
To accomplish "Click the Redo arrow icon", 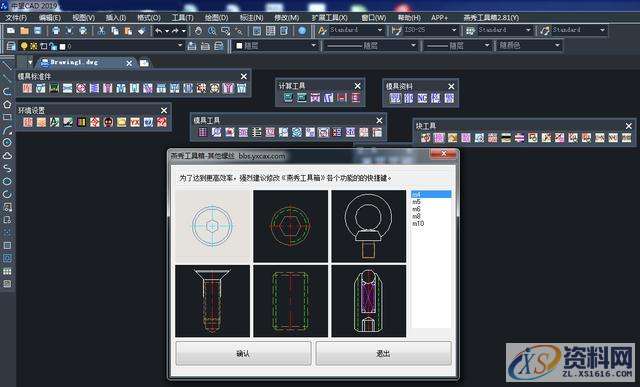I will [176, 31].
